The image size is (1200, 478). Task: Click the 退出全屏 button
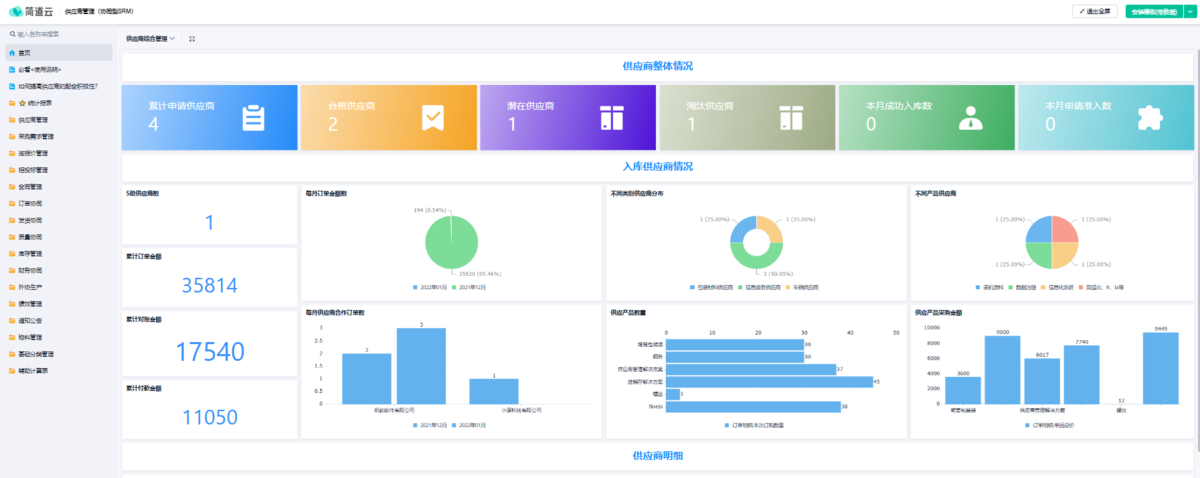click(x=1095, y=12)
